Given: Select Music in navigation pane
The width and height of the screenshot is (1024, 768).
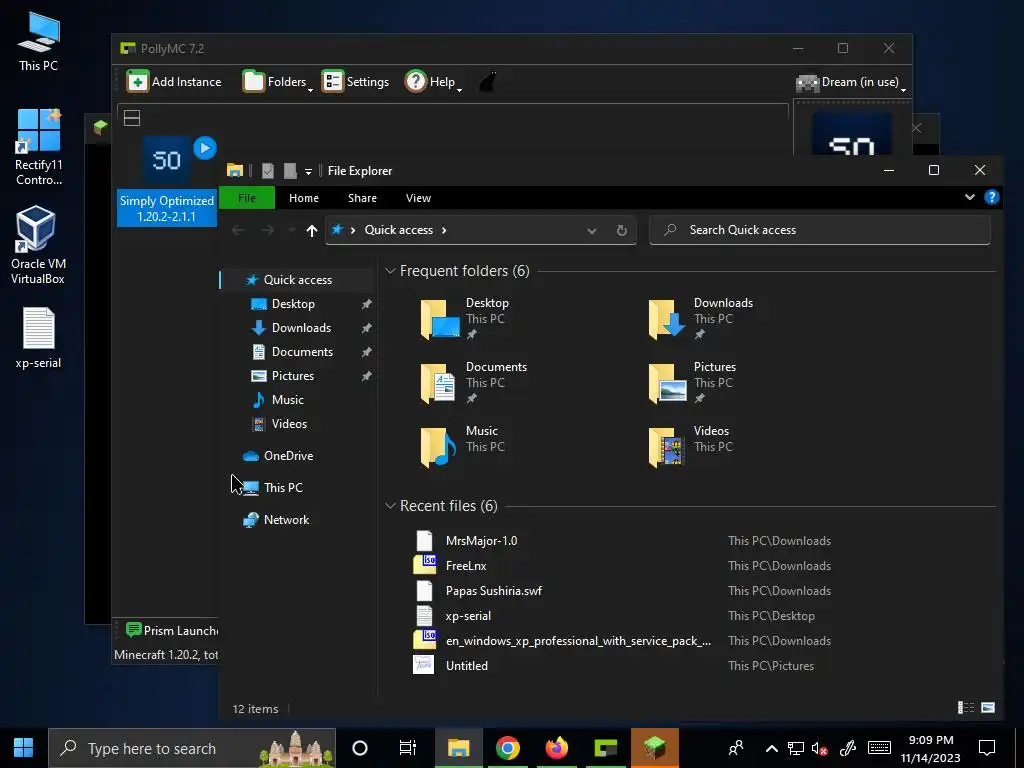Looking at the screenshot, I should point(287,400).
